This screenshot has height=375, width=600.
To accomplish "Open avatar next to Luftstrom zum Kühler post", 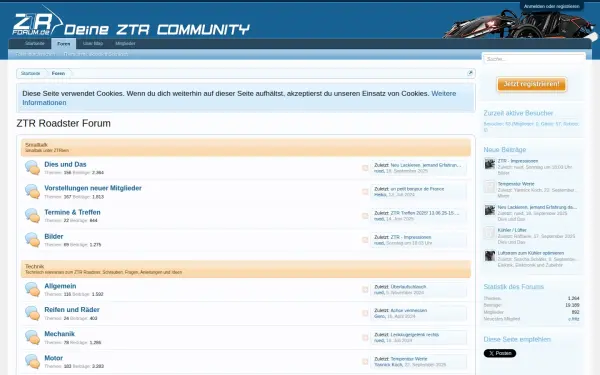I will [x=490, y=256].
